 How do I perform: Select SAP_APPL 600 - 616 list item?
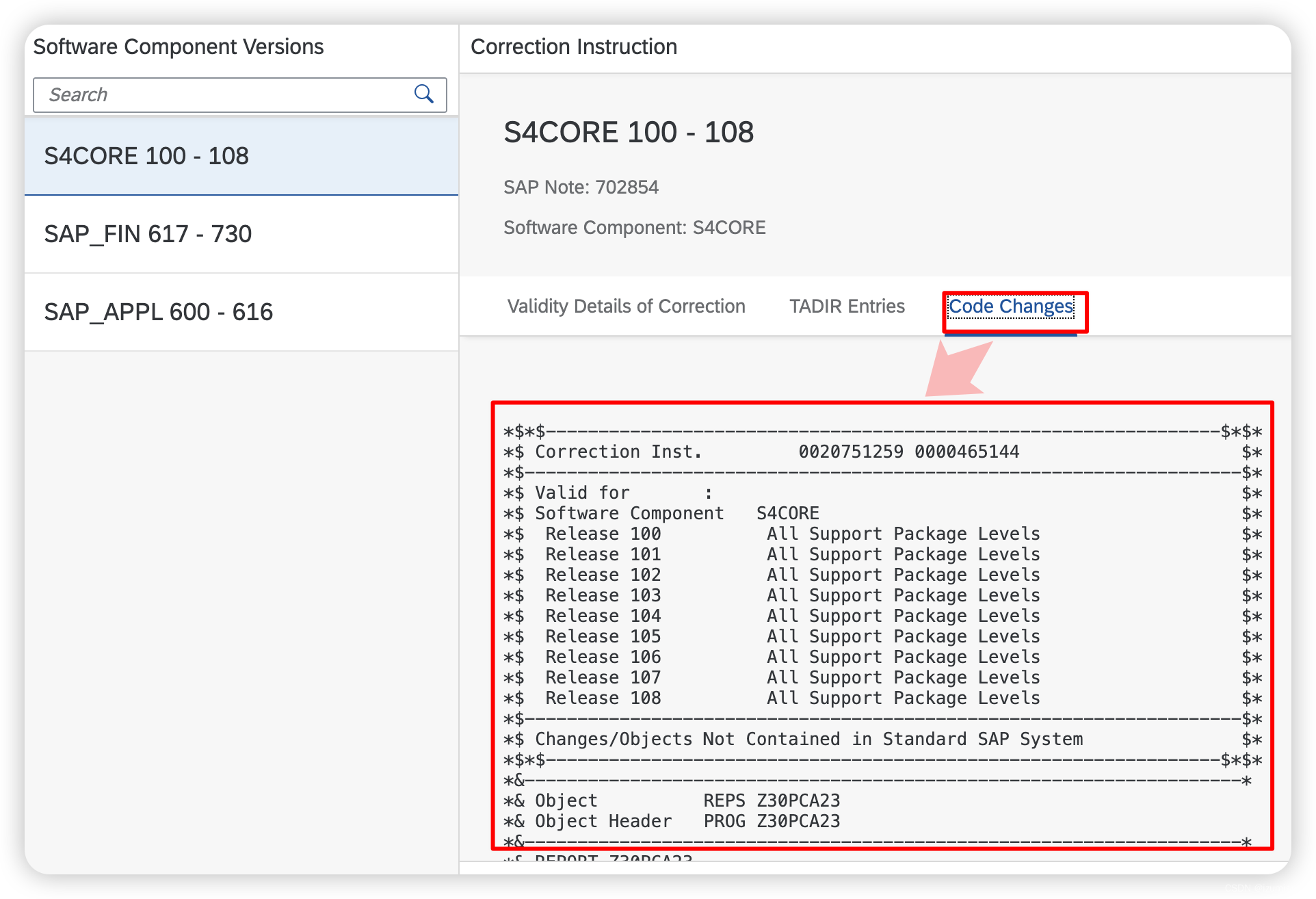pyautogui.click(x=241, y=312)
